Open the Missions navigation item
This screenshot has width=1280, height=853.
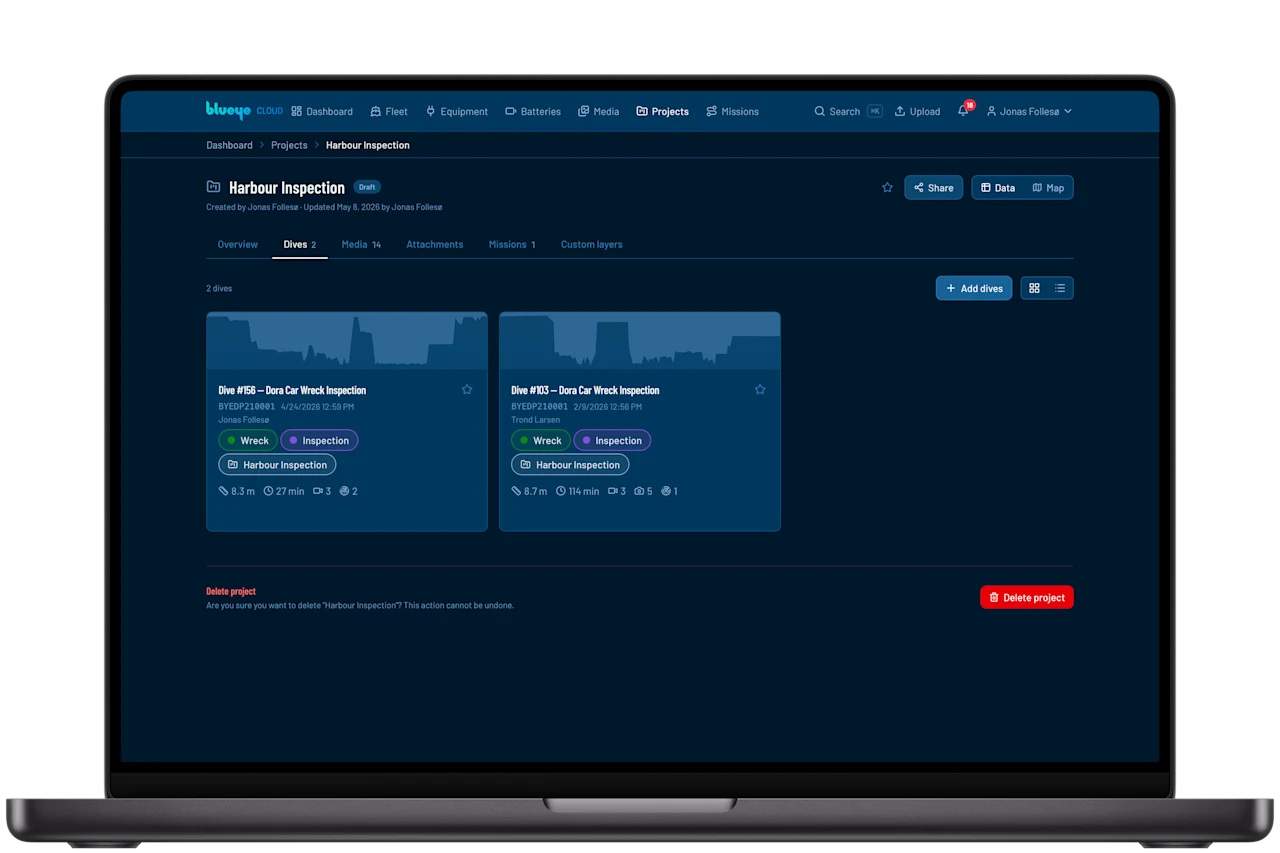click(732, 111)
